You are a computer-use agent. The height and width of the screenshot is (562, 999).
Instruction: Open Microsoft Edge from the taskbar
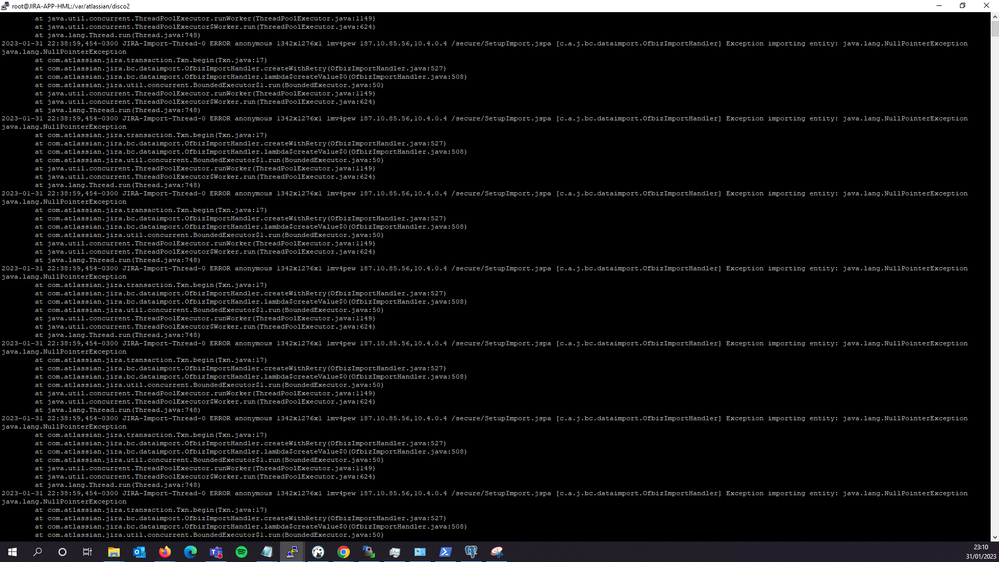click(190, 552)
